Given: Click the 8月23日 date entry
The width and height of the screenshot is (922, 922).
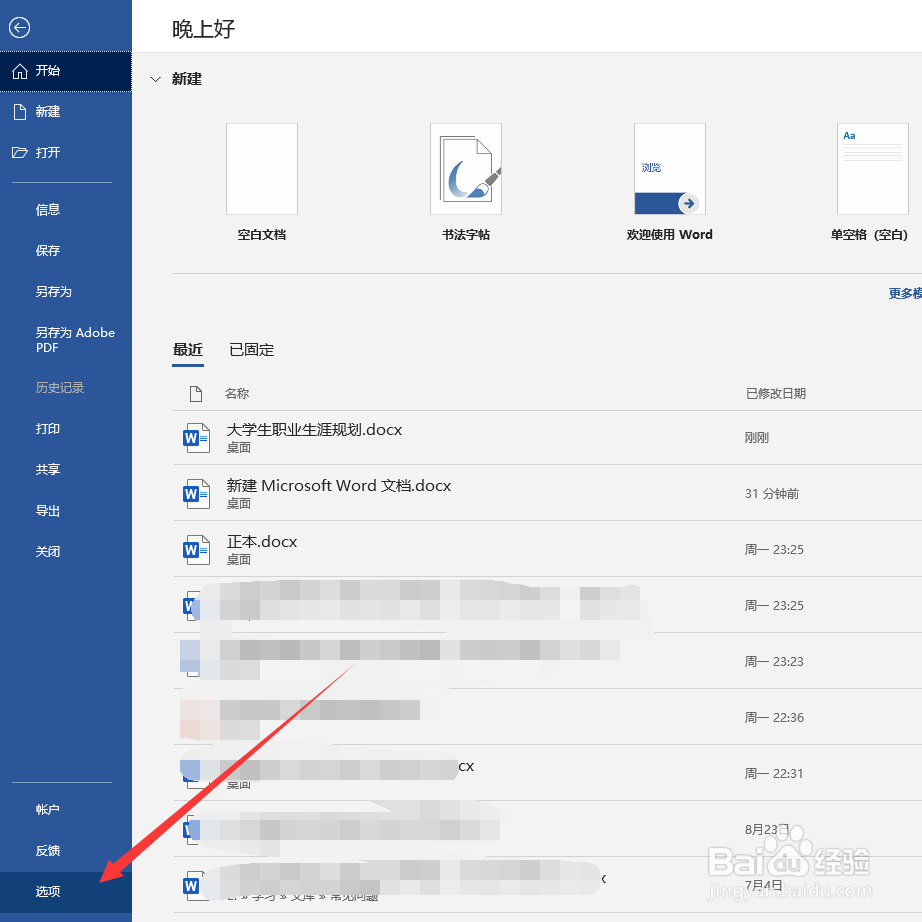Looking at the screenshot, I should click(x=767, y=830).
